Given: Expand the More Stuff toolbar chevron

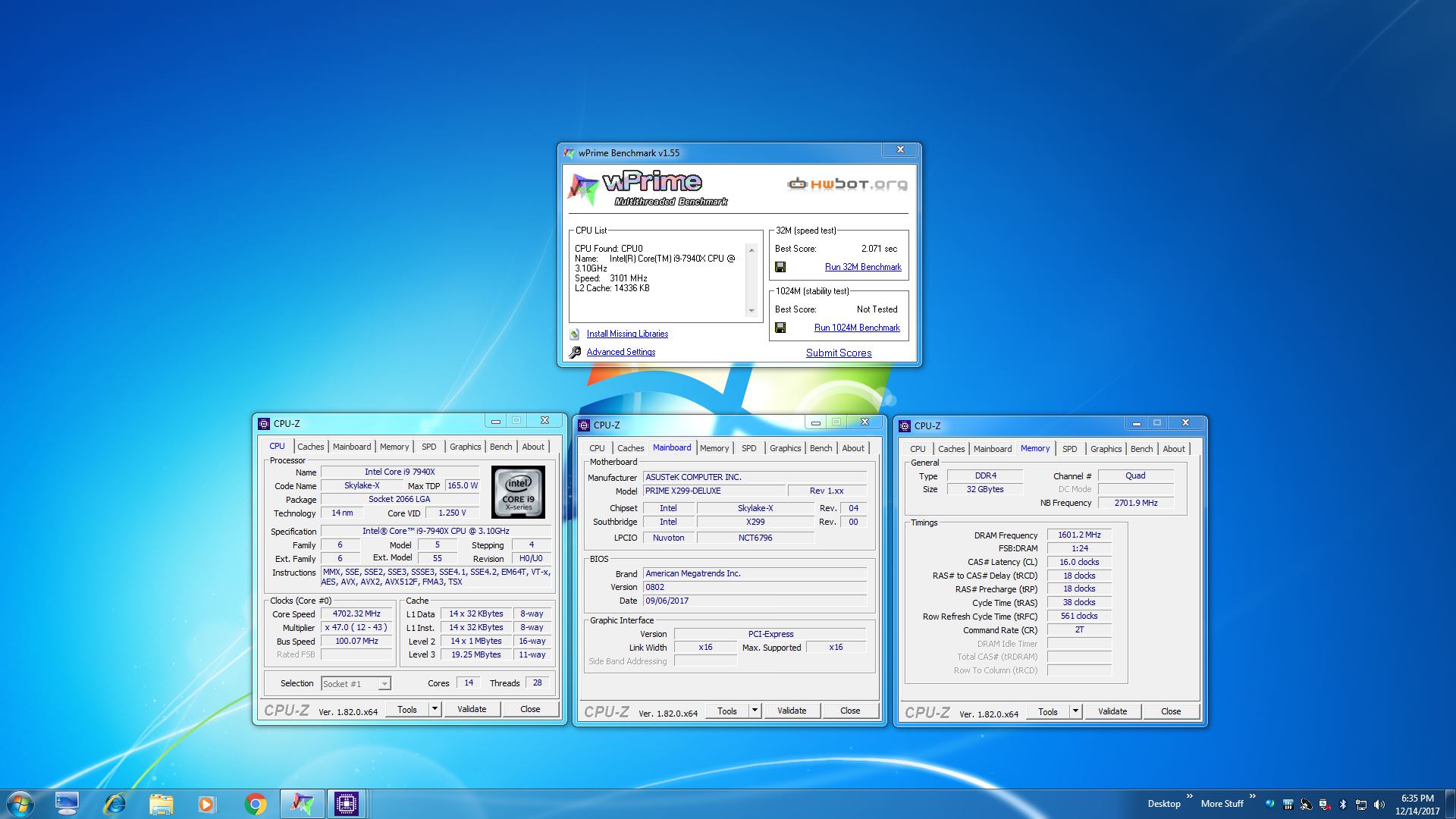Looking at the screenshot, I should [1252, 796].
